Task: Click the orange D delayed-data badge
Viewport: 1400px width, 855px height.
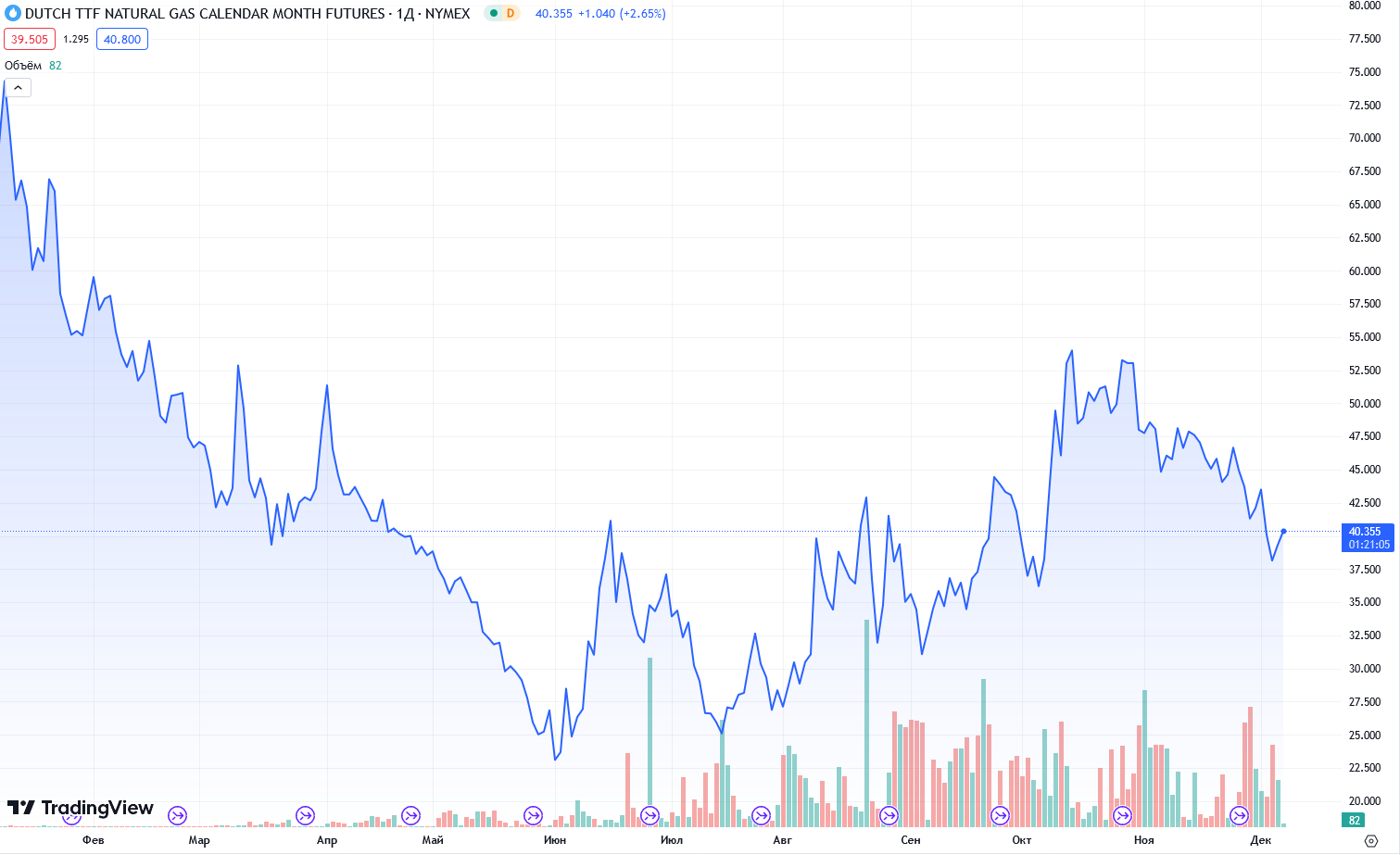Action: (x=511, y=14)
